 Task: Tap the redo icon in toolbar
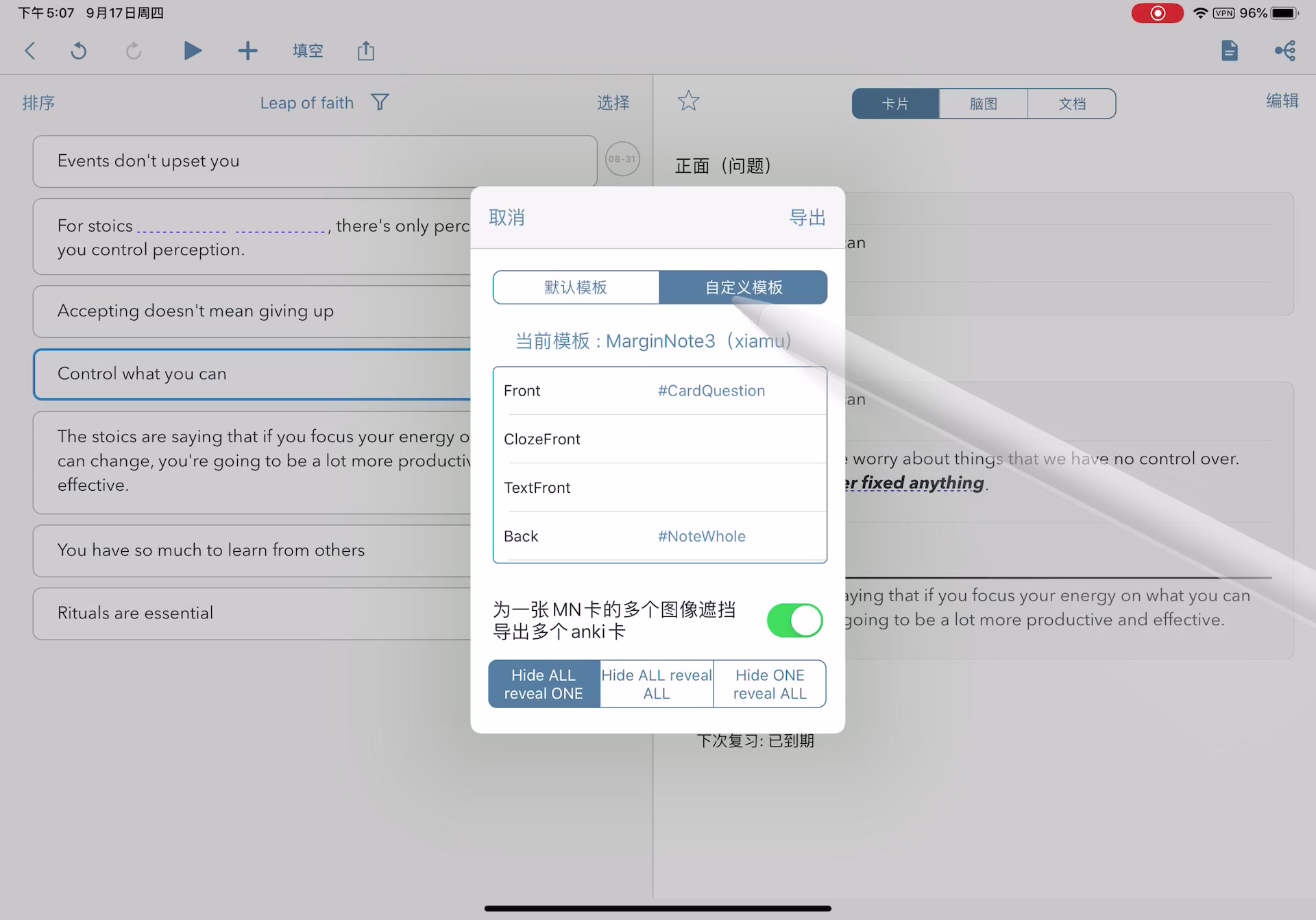(x=133, y=50)
